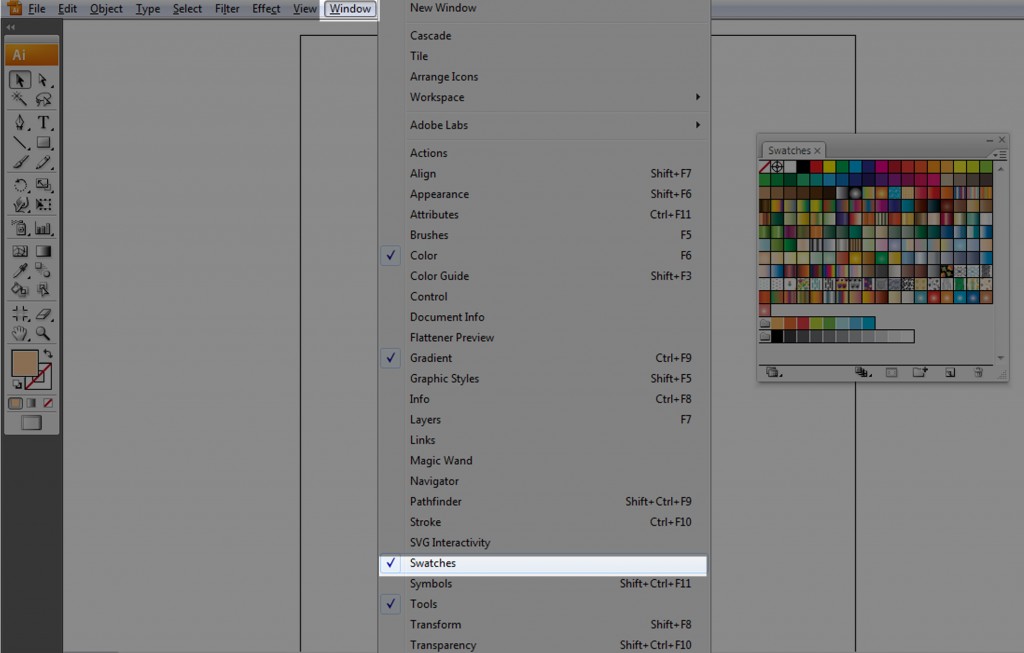
Task: Toggle the checked Gradient panel entry
Action: [430, 358]
